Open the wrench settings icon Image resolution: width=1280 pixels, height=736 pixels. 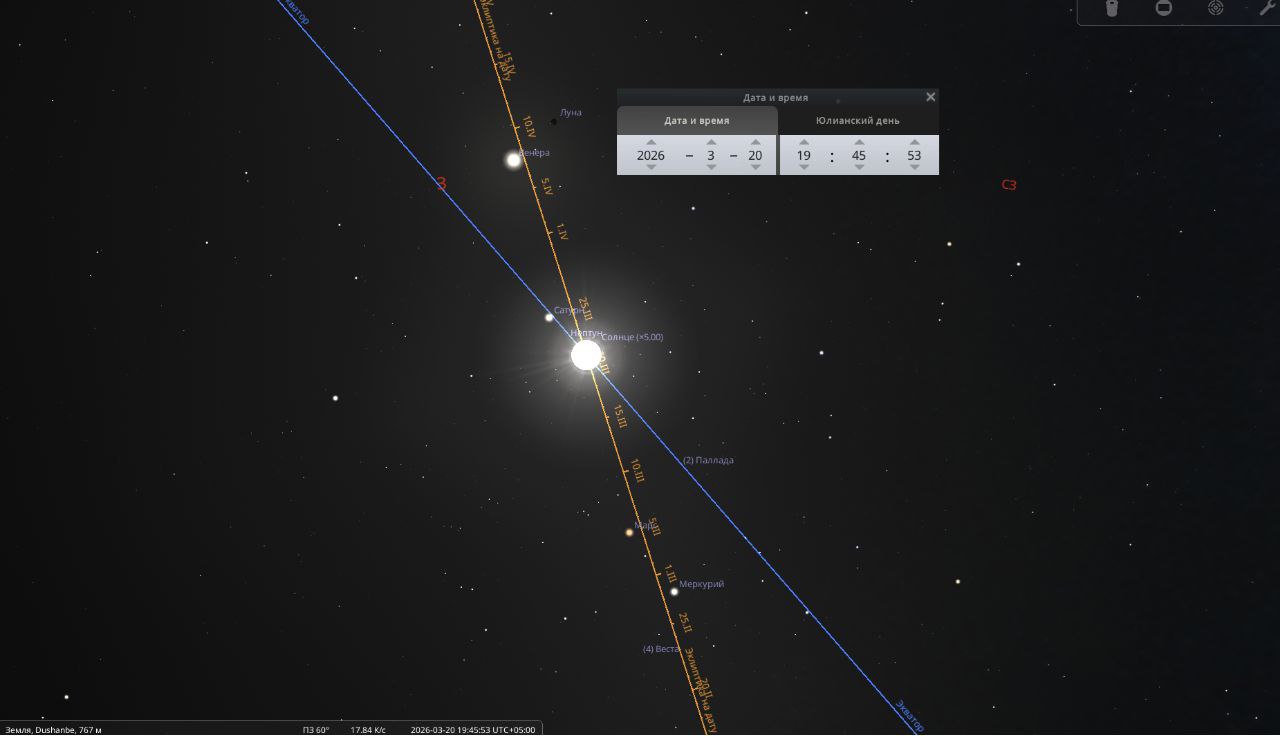[1266, 8]
